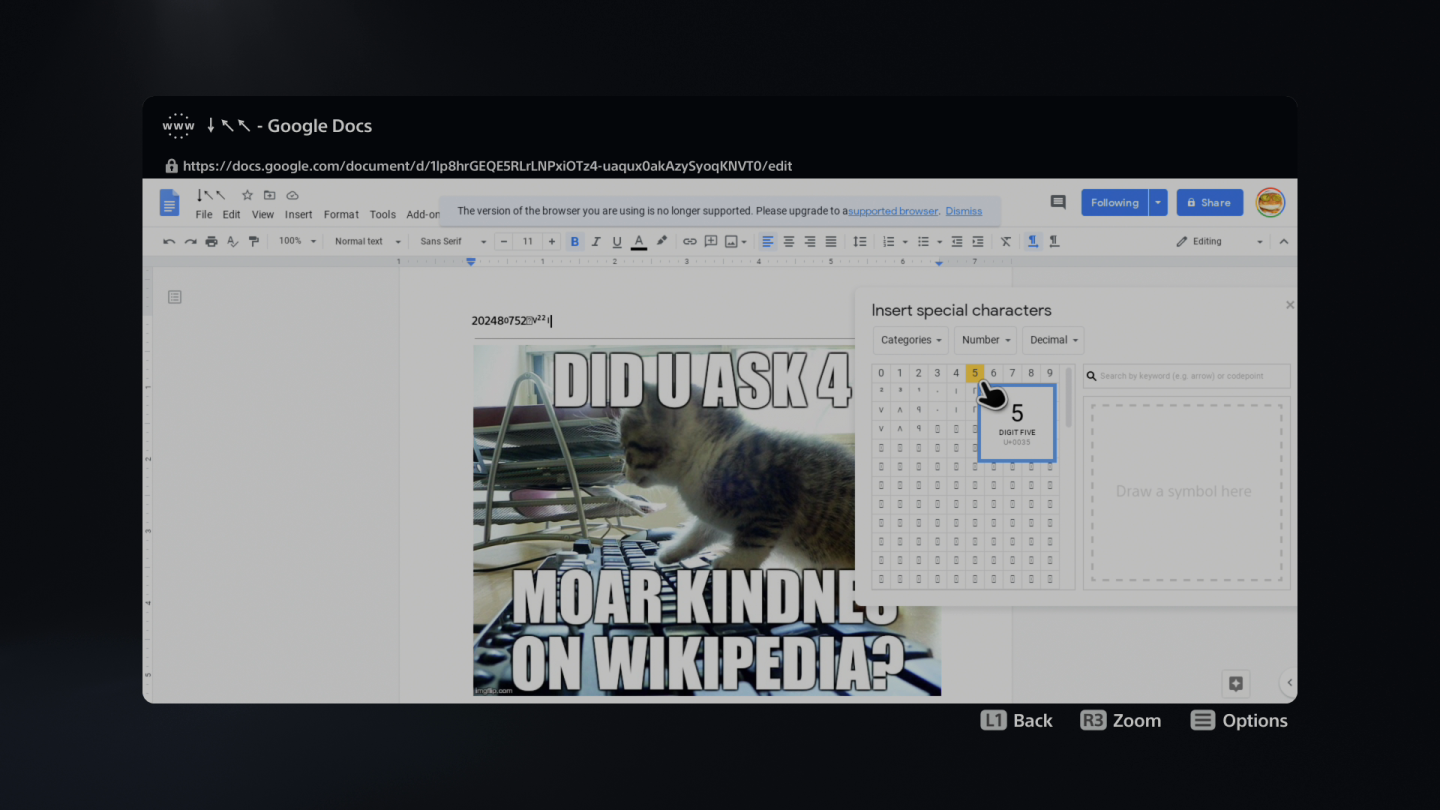1440x810 pixels.
Task: Insert digit 7 from character grid
Action: coord(1012,373)
